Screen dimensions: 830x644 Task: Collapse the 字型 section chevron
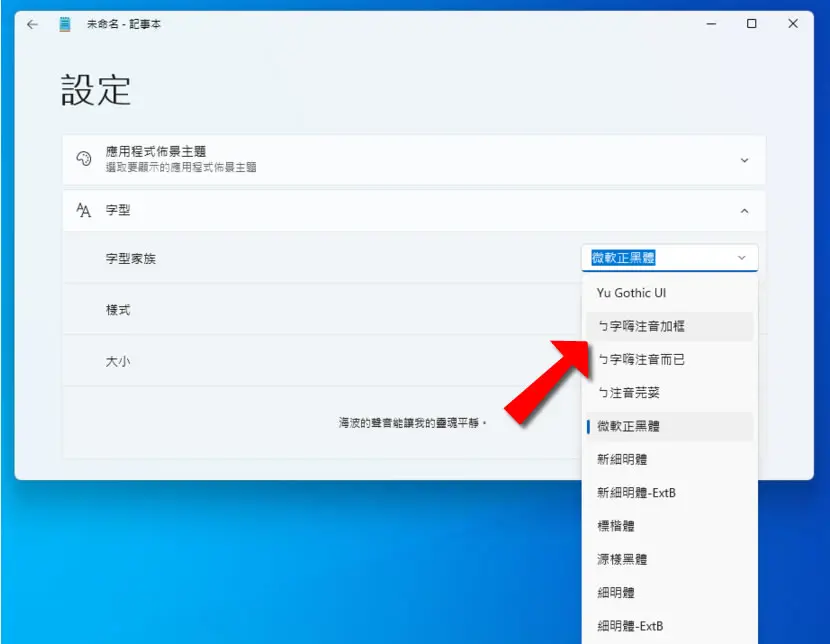744,211
